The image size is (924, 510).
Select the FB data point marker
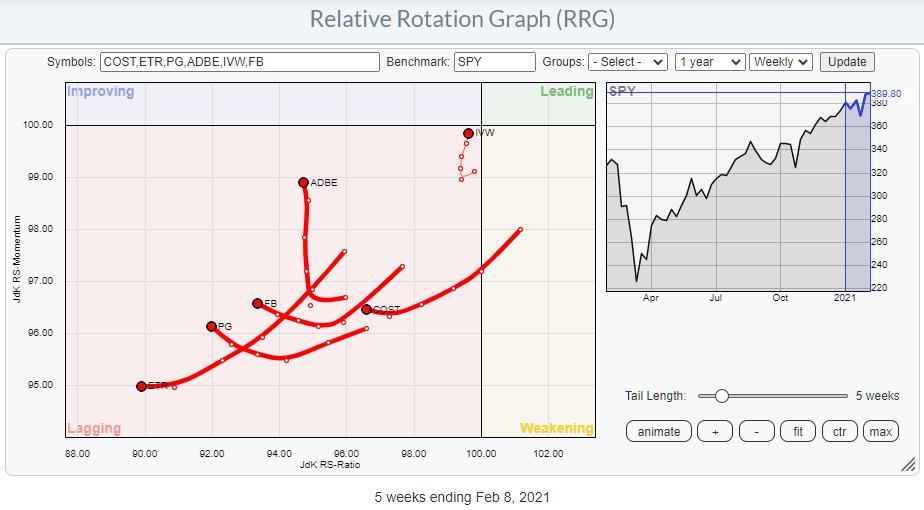[x=257, y=303]
